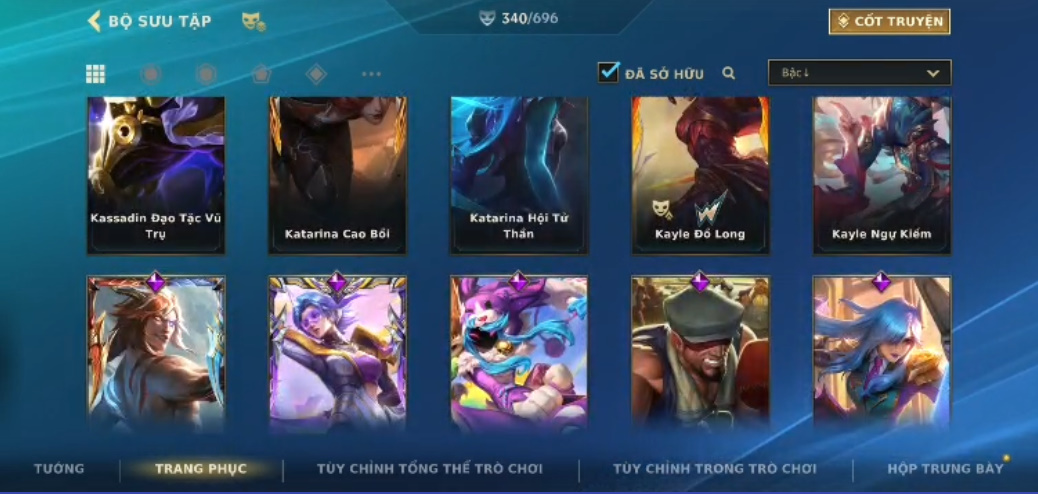
Task: Toggle the Đã Sở Hữu checkbox
Action: [608, 72]
